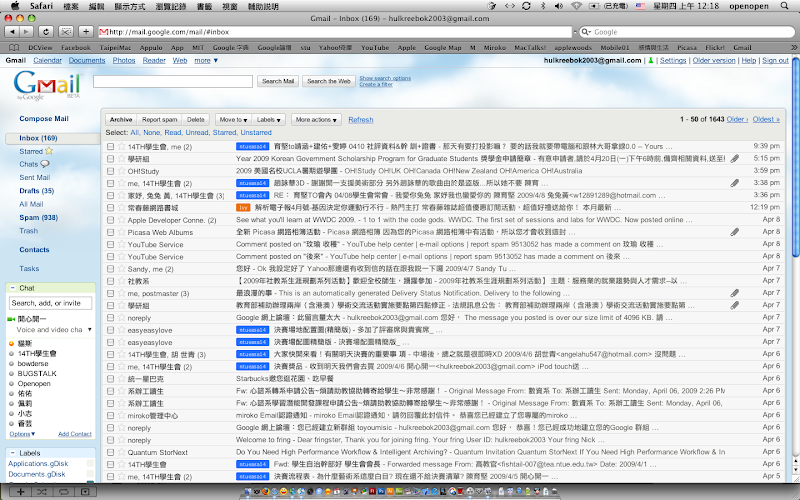Click the speech bubble beside Chats
The width and height of the screenshot is (800, 500).
(45, 164)
